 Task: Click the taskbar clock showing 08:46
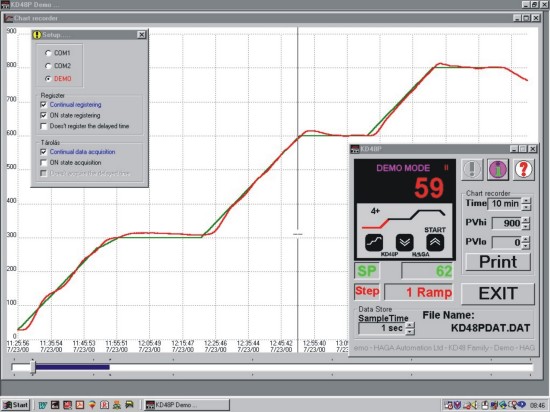(x=536, y=405)
